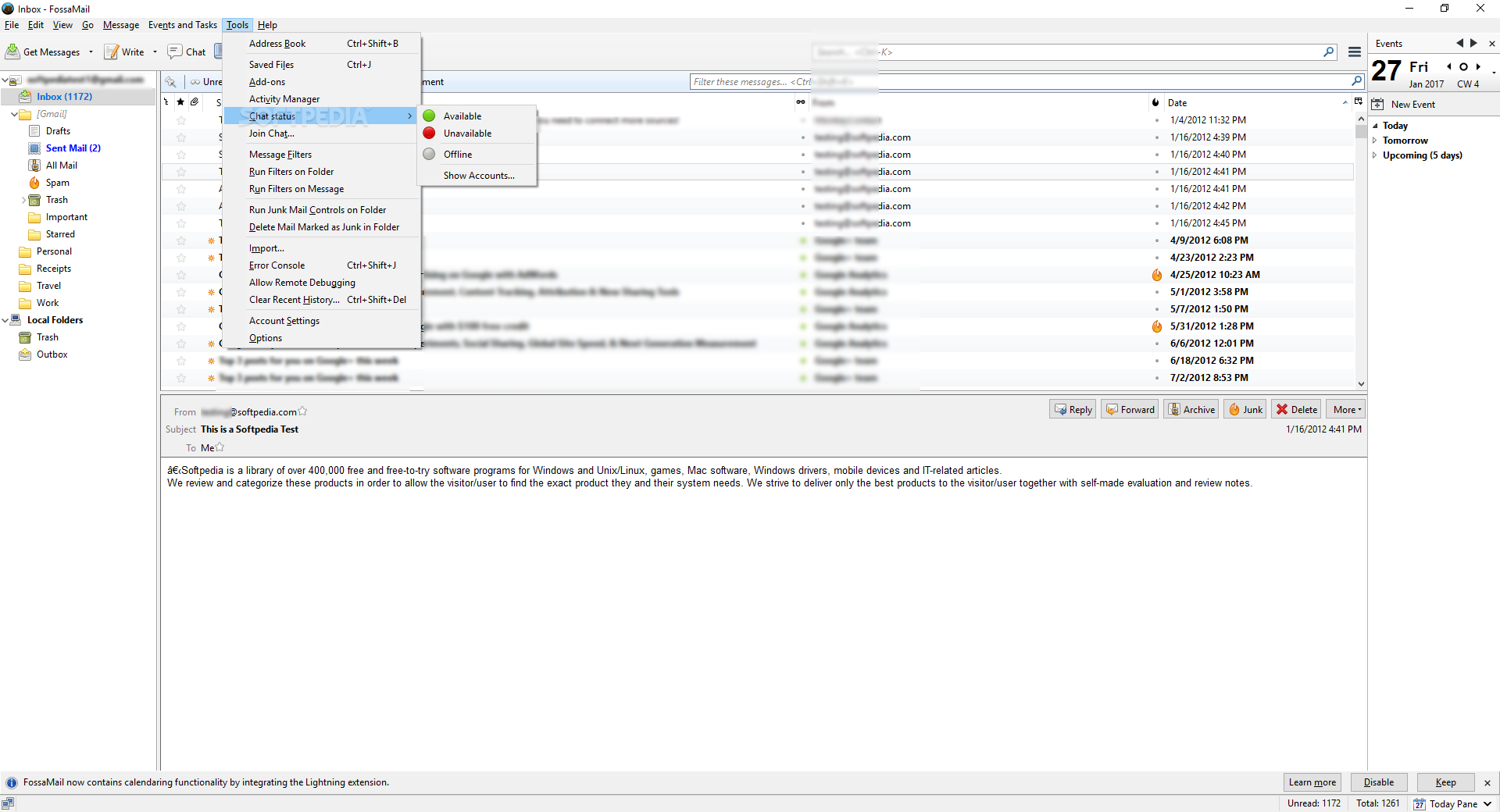Click the Today Pane calendar icon
Viewport: 1500px width, 812px height.
coord(1420,803)
